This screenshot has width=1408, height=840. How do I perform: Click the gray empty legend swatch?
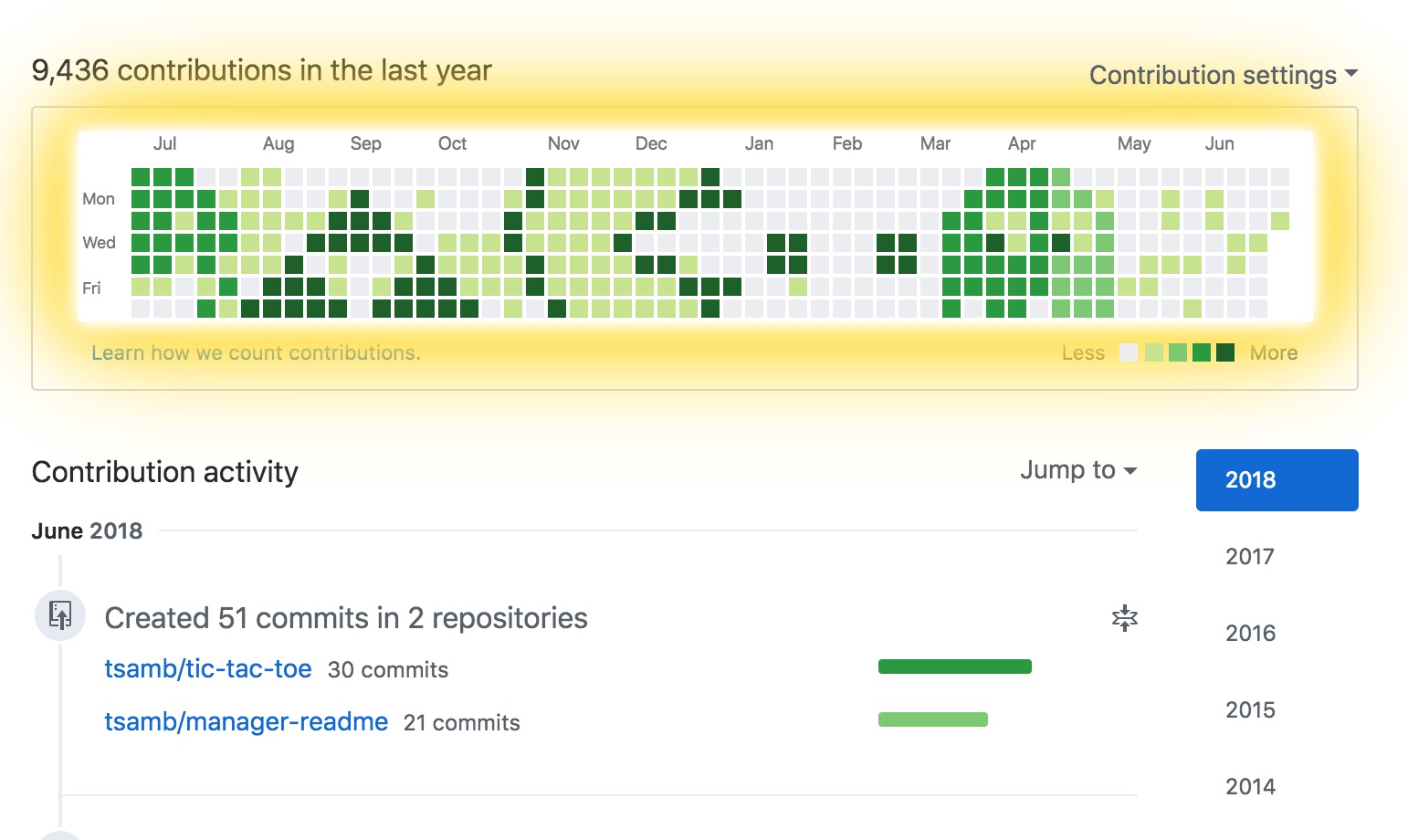coord(1129,352)
